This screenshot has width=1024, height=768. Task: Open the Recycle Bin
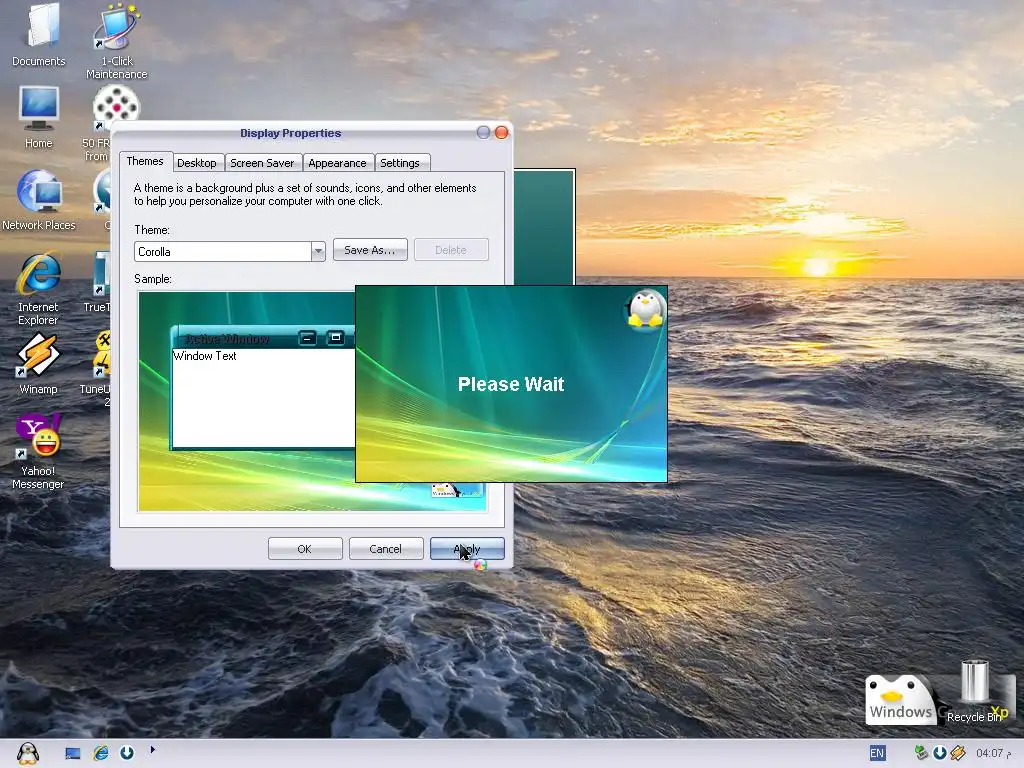point(975,692)
